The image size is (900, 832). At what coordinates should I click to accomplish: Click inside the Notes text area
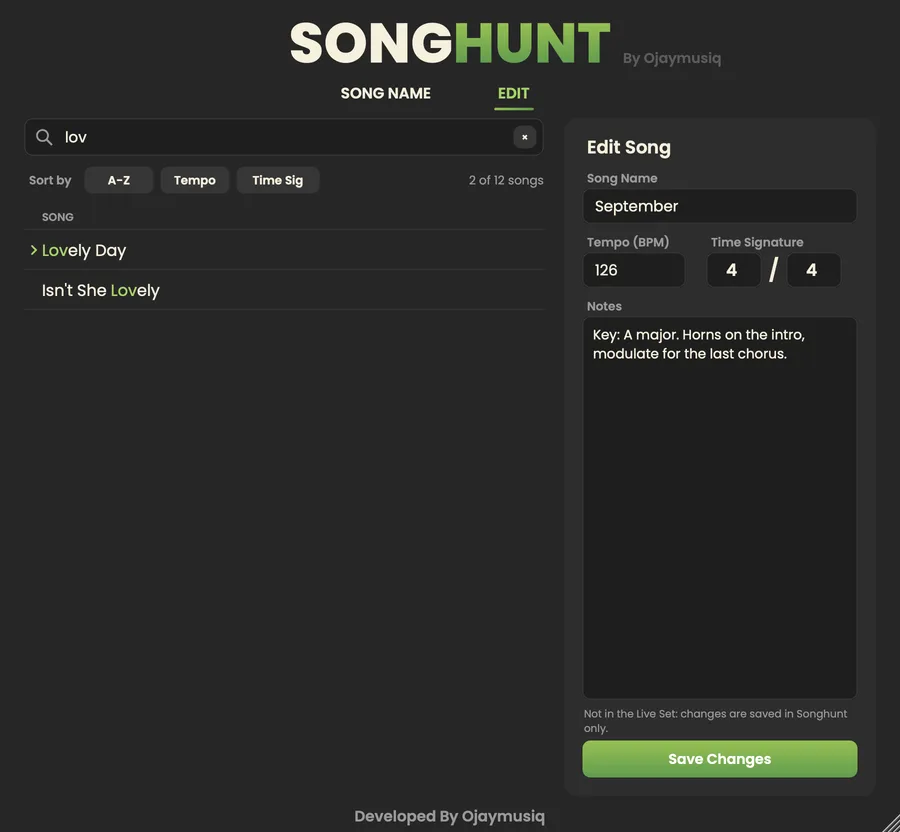[720, 508]
